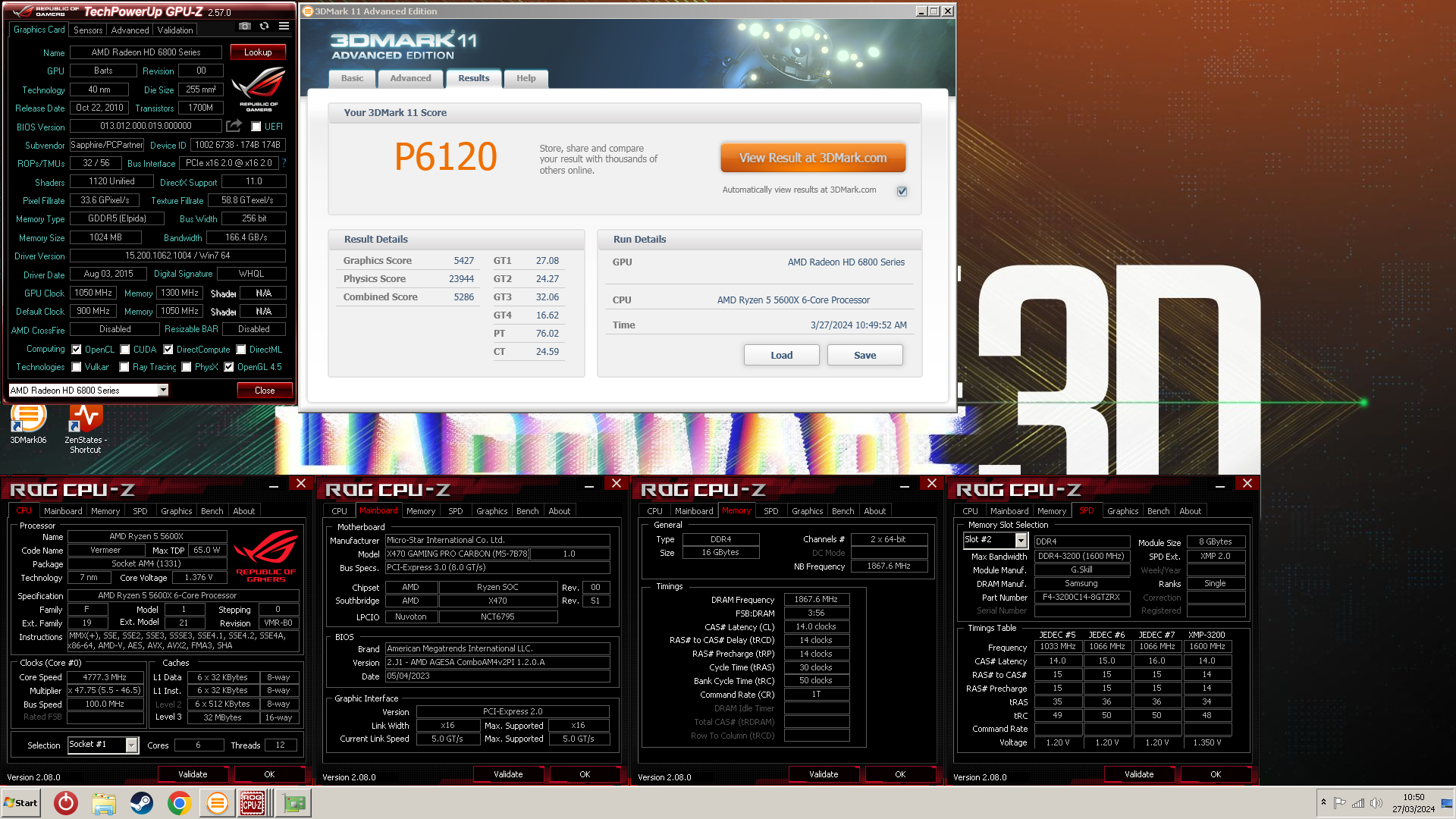Open the 3DMark06 desktop shortcut
This screenshot has width=1456, height=819.
pos(28,423)
